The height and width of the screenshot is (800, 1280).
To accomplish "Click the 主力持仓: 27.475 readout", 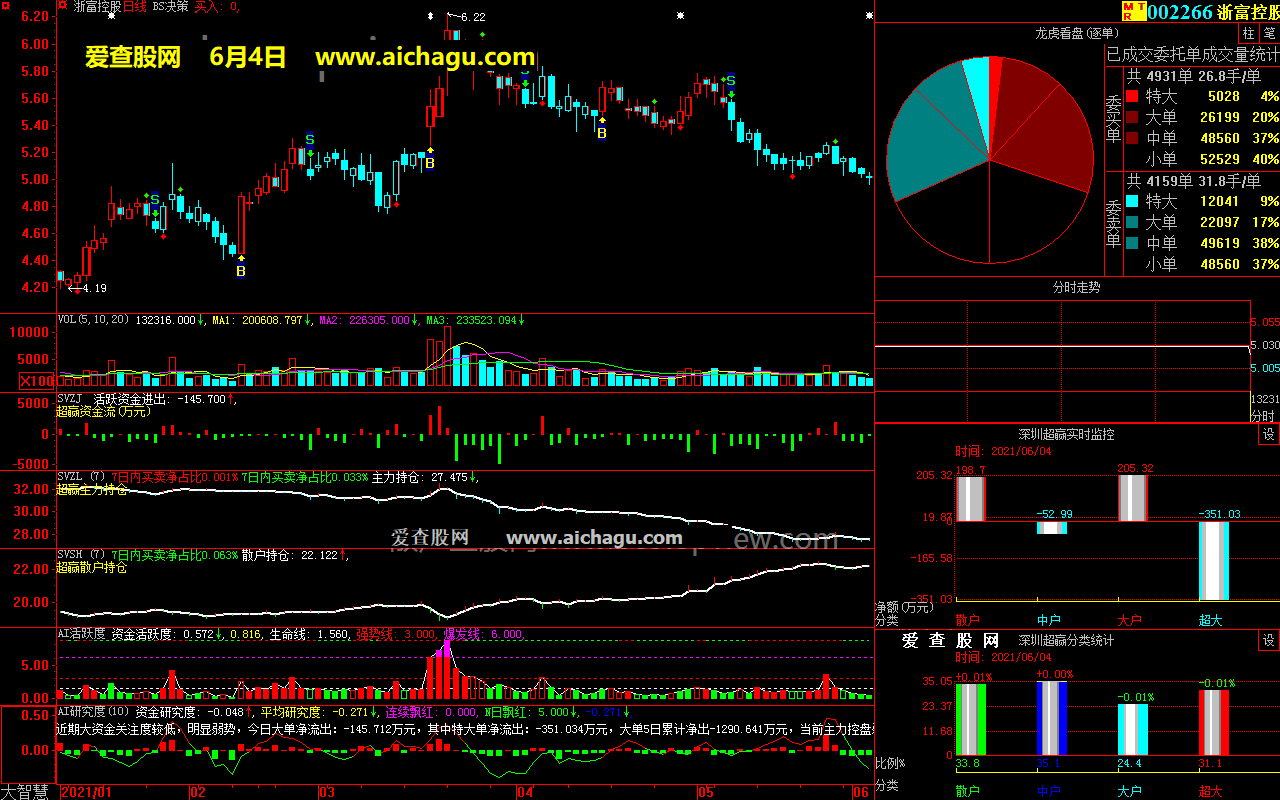I will click(x=420, y=477).
